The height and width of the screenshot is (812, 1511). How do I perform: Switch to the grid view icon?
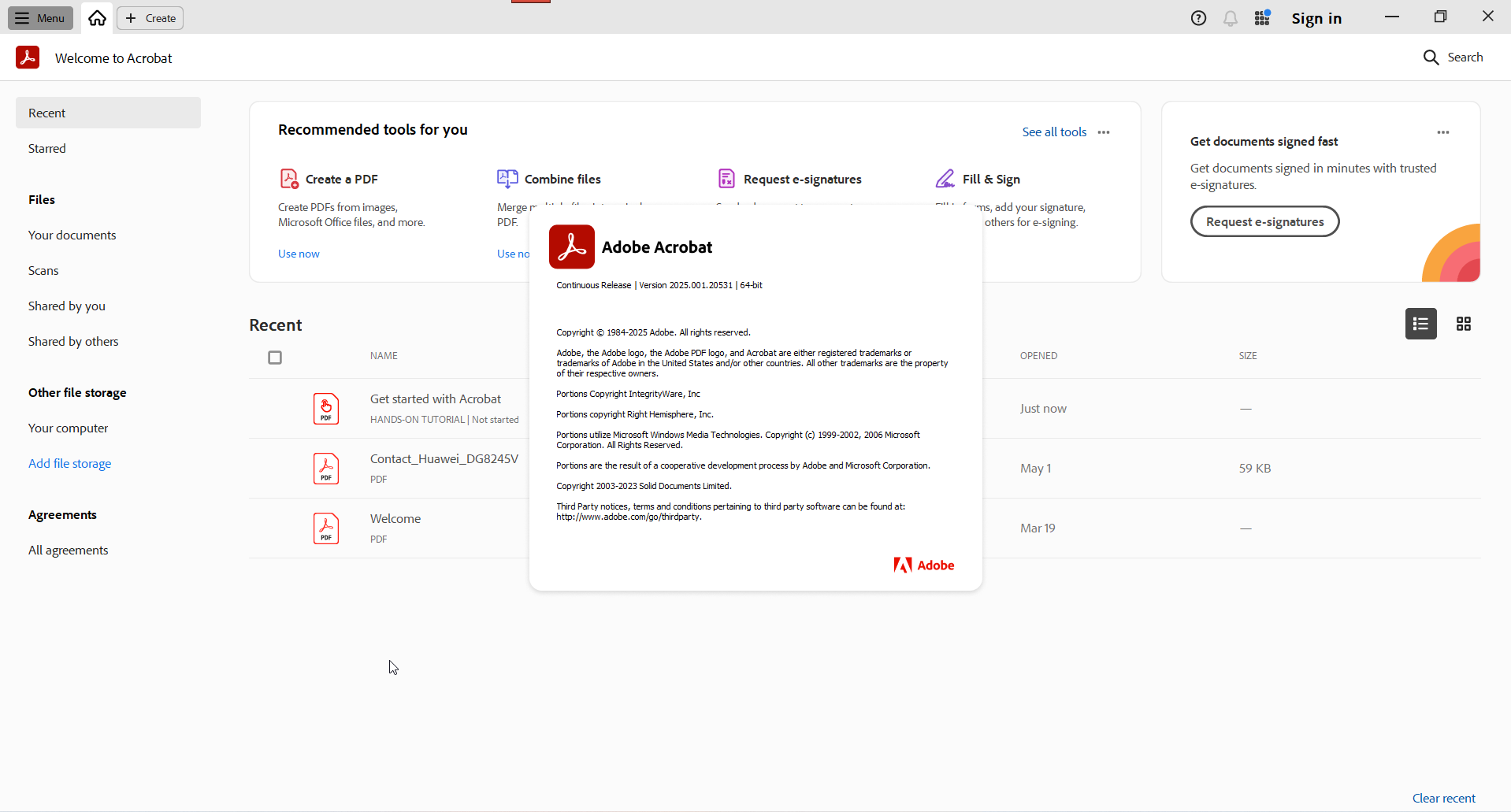tap(1464, 324)
